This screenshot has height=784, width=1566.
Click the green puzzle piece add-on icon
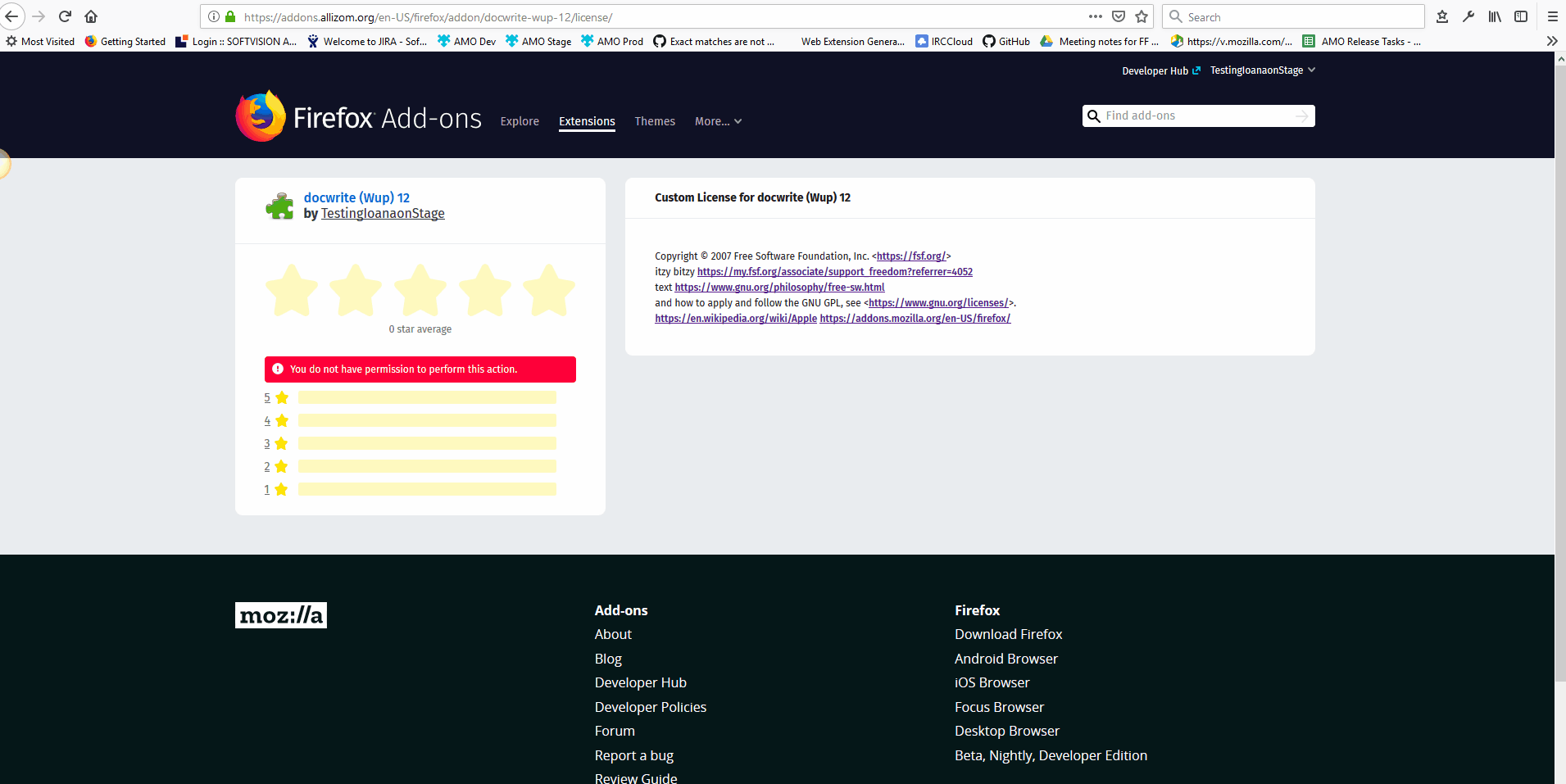(x=279, y=206)
